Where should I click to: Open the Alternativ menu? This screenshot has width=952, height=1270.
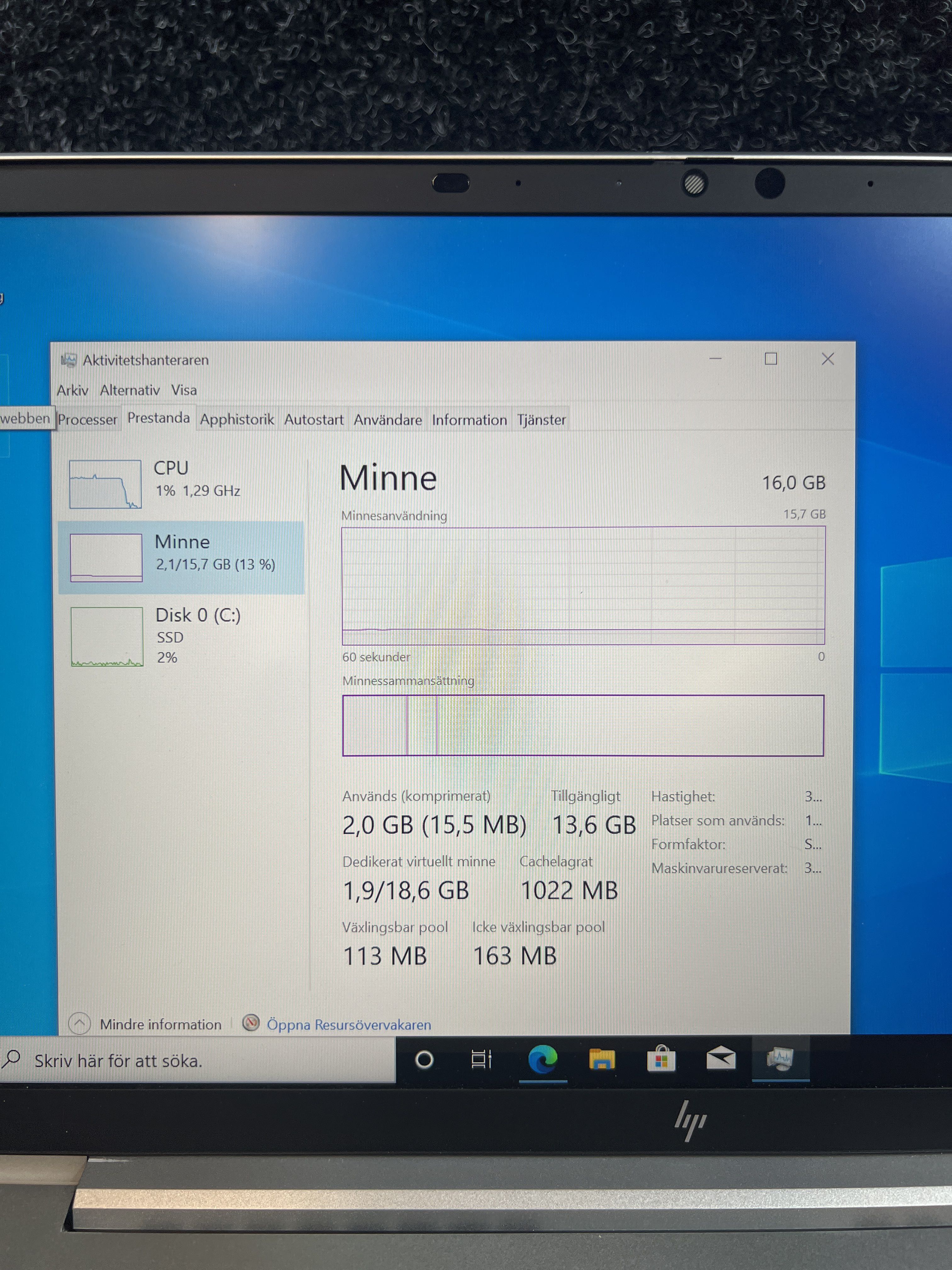tap(130, 390)
